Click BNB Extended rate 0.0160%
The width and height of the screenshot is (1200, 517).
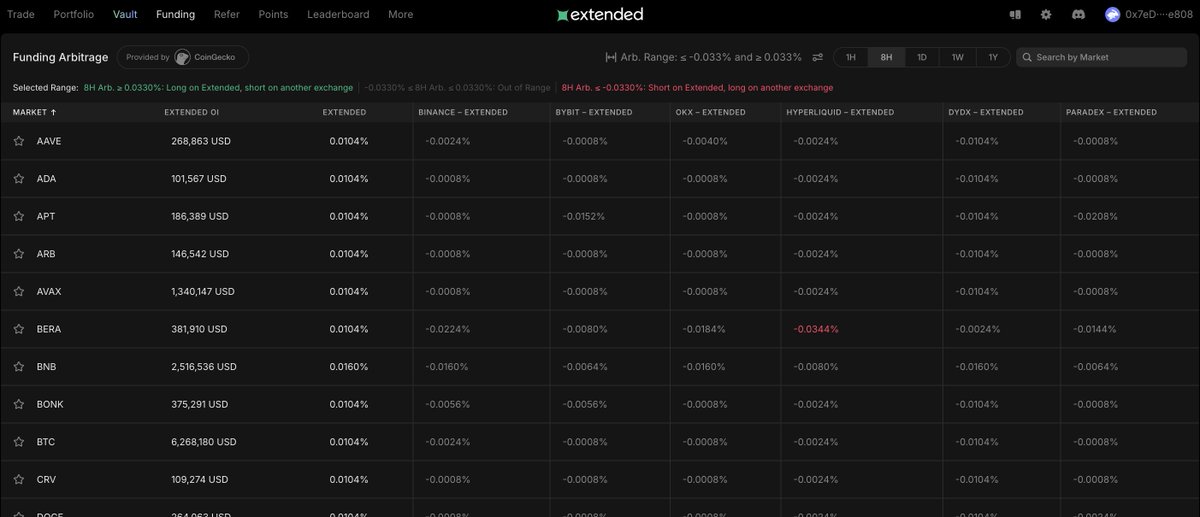tap(349, 367)
